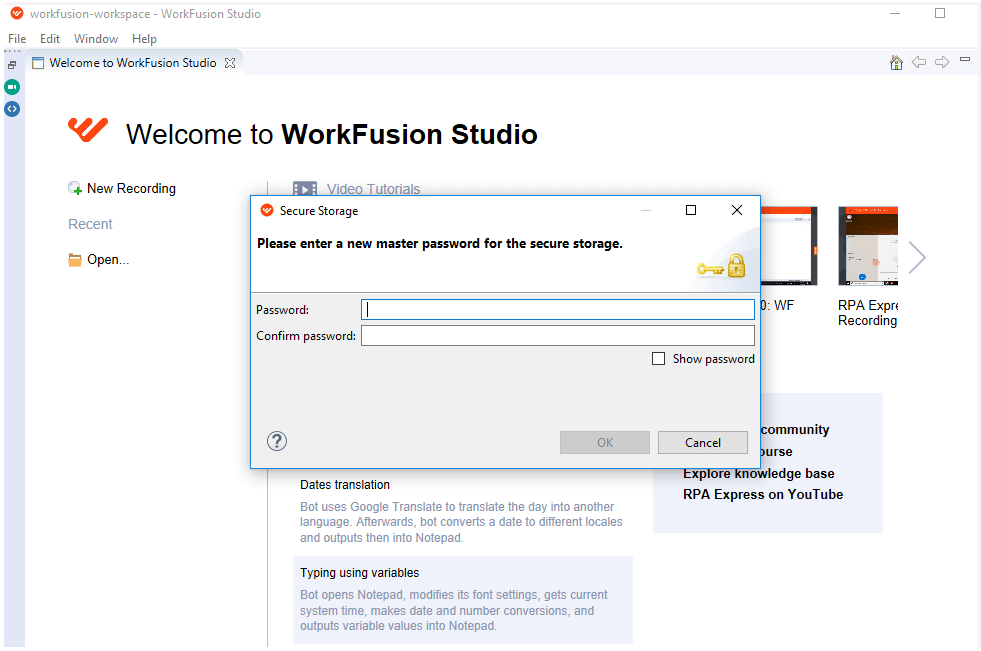Maximize the Secure Storage dialog

click(691, 210)
